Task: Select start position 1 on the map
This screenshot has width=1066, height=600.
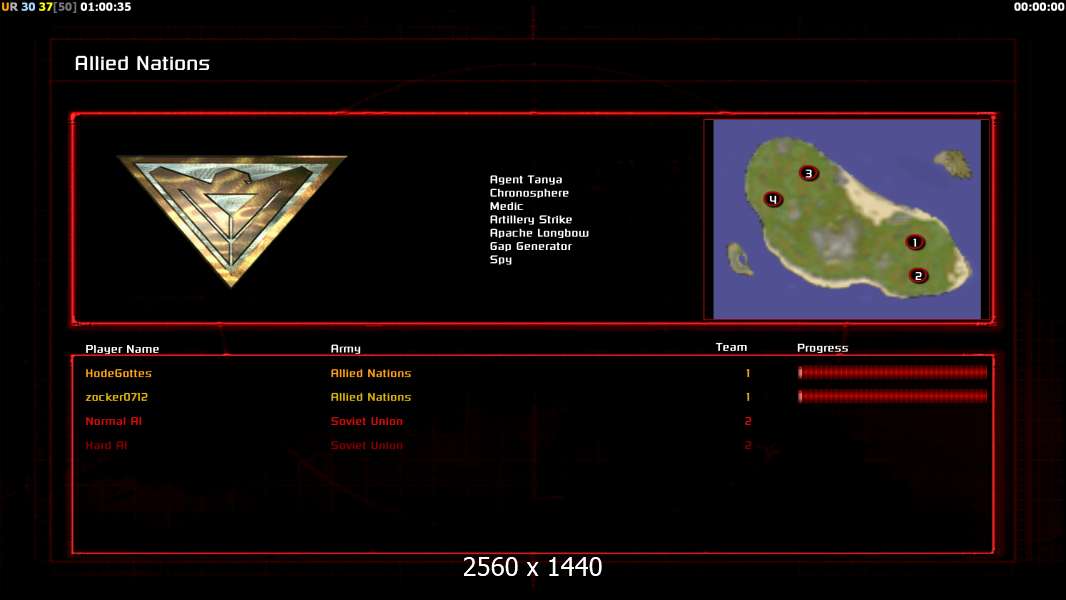Action: pyautogui.click(x=915, y=243)
